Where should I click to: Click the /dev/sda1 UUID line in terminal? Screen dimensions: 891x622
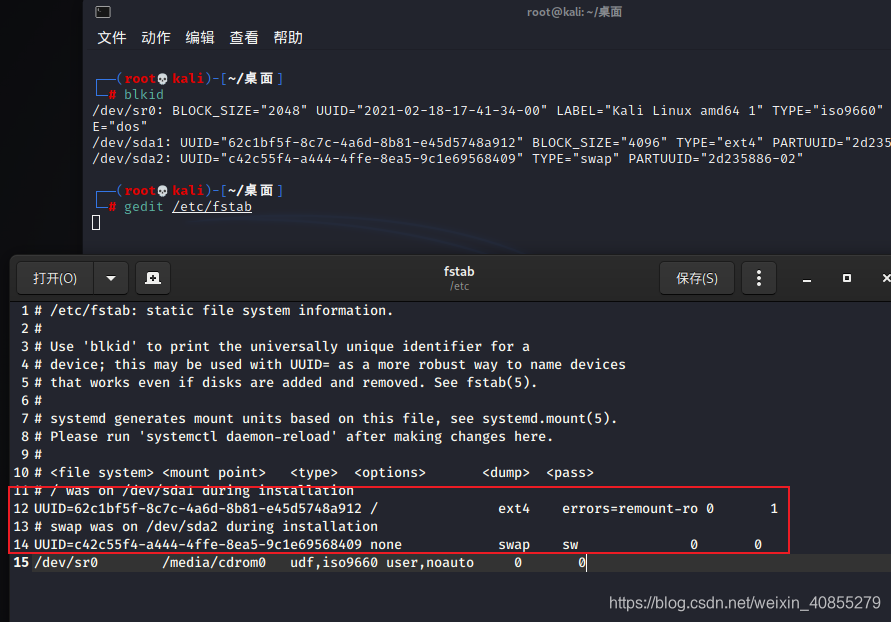tap(492, 143)
